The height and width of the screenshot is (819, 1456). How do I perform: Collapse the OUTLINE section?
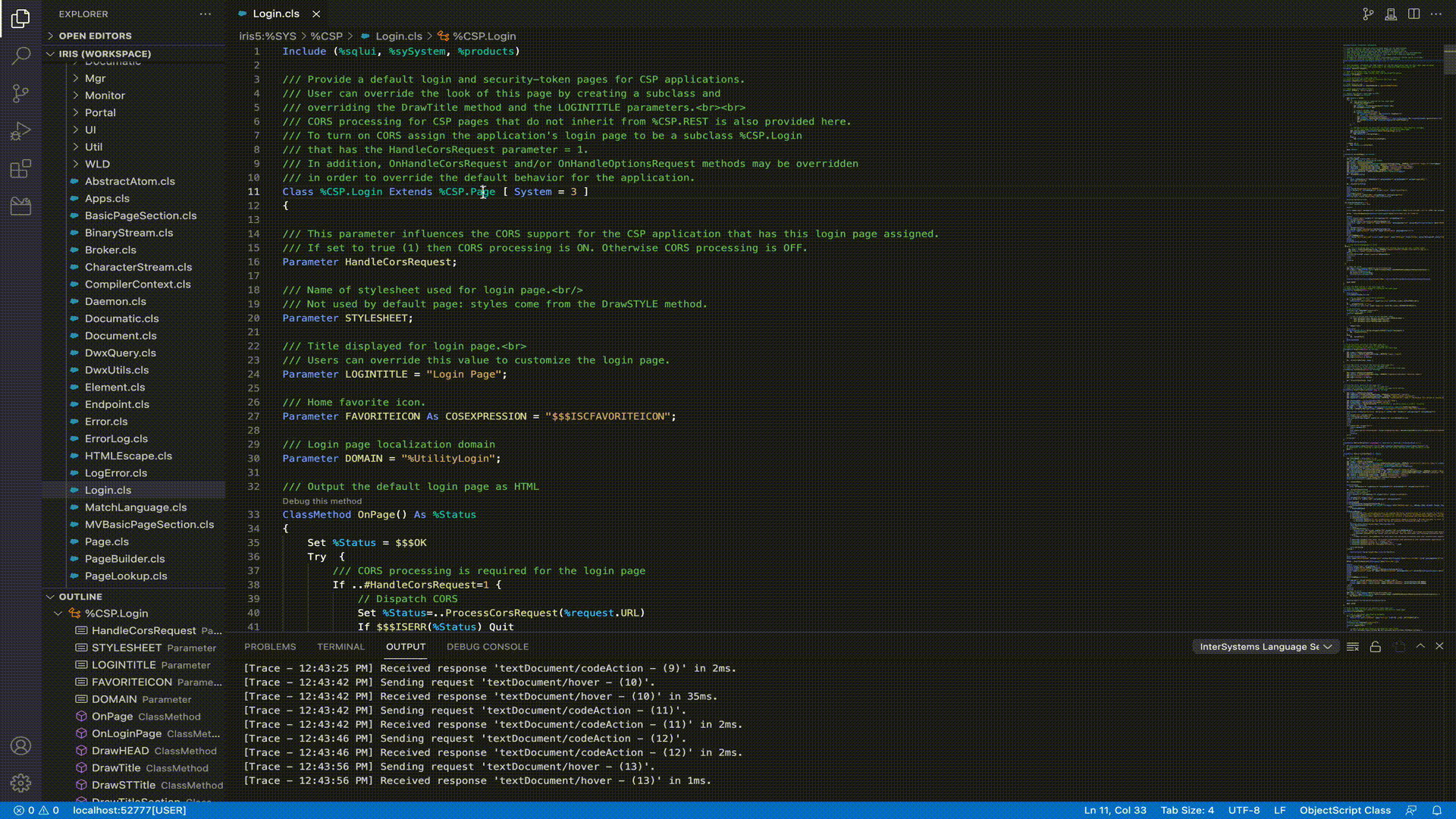click(80, 597)
